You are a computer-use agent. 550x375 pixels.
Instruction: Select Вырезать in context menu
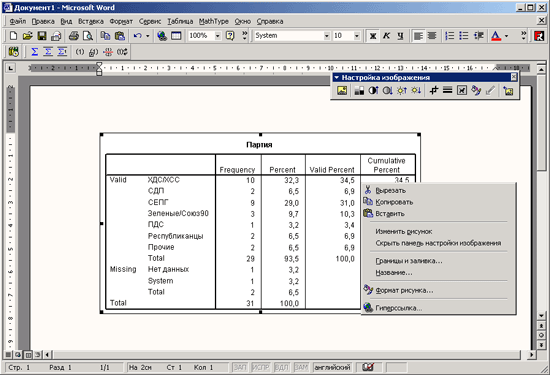point(438,190)
